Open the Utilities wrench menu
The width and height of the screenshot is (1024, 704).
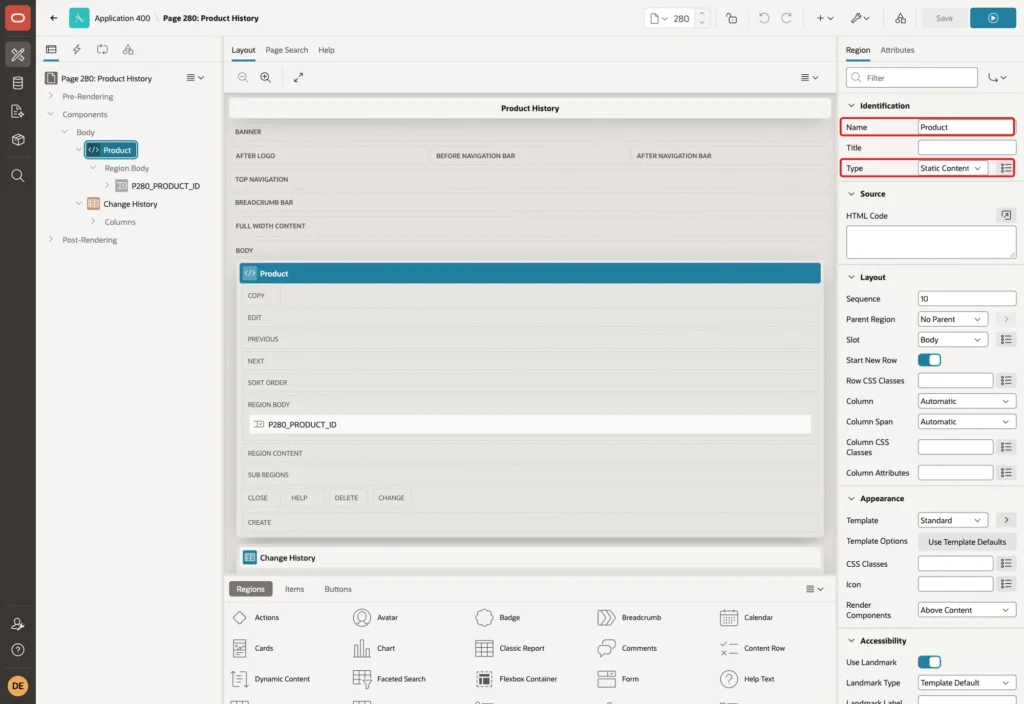coord(860,18)
